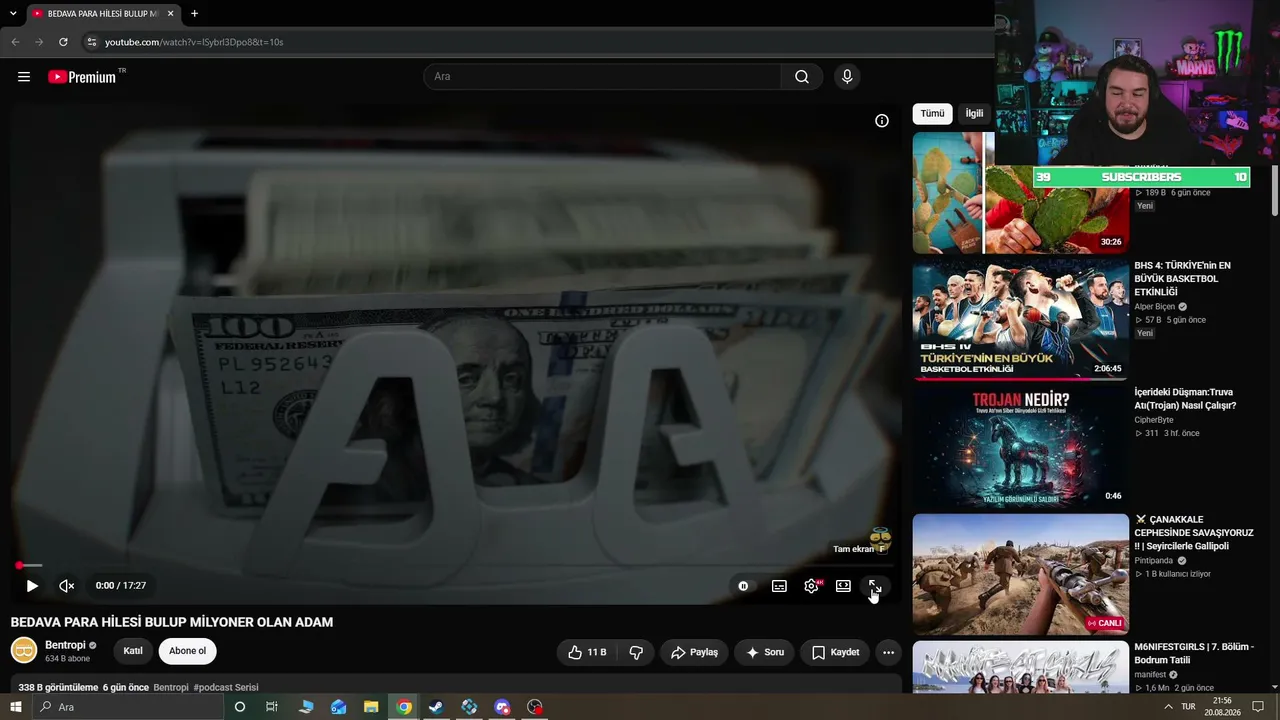Viewport: 1280px width, 720px height.
Task: Open the CipherByte channel link
Action: (1154, 420)
